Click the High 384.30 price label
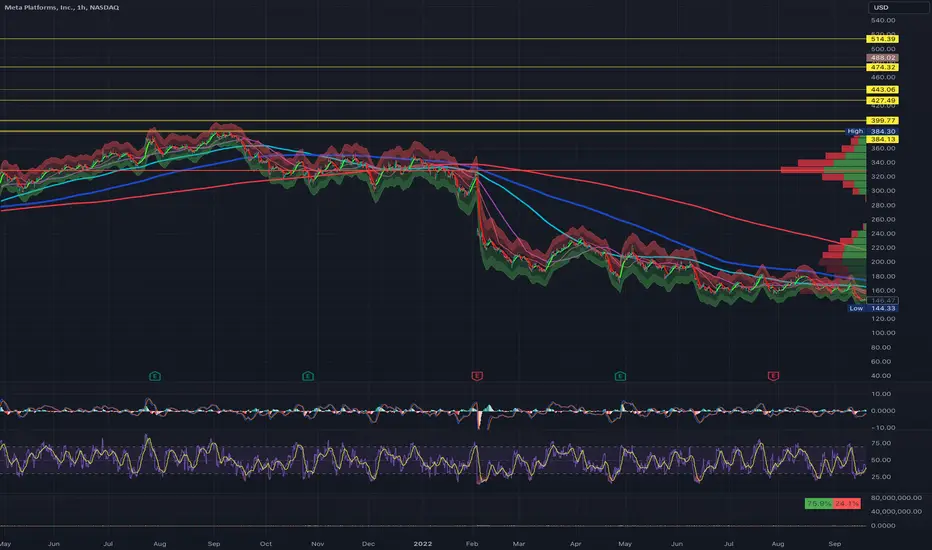 (872, 131)
